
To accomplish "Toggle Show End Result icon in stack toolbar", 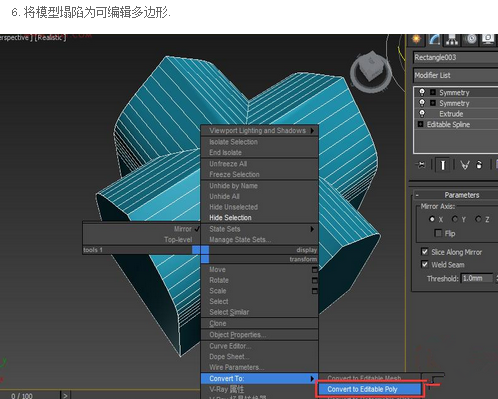I will tap(443, 165).
